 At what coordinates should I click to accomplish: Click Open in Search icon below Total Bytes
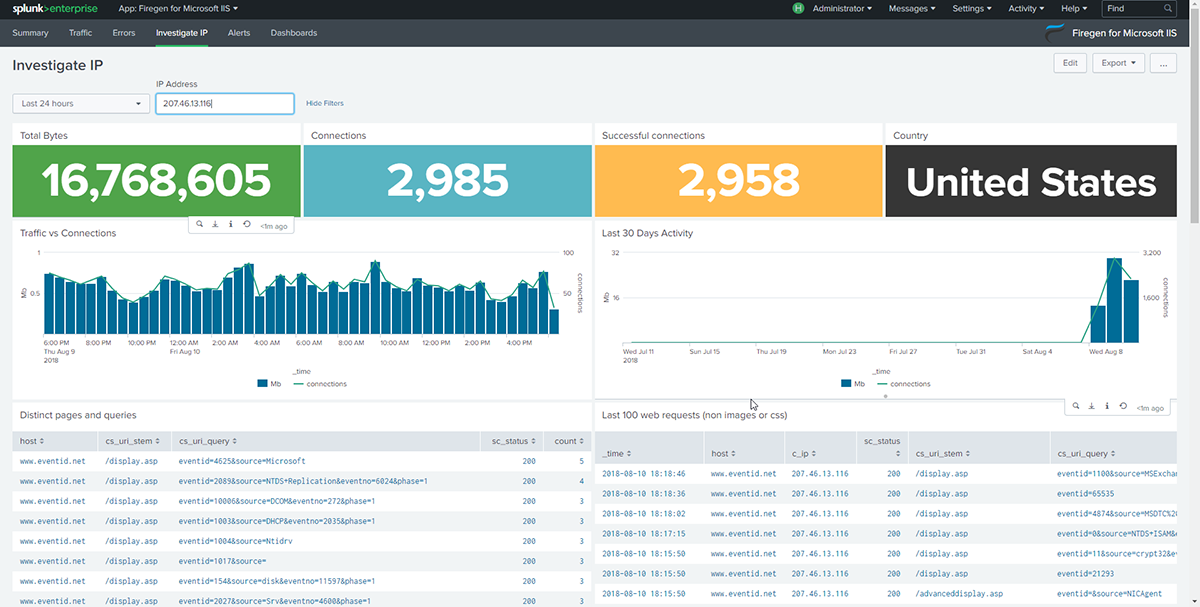(x=200, y=225)
